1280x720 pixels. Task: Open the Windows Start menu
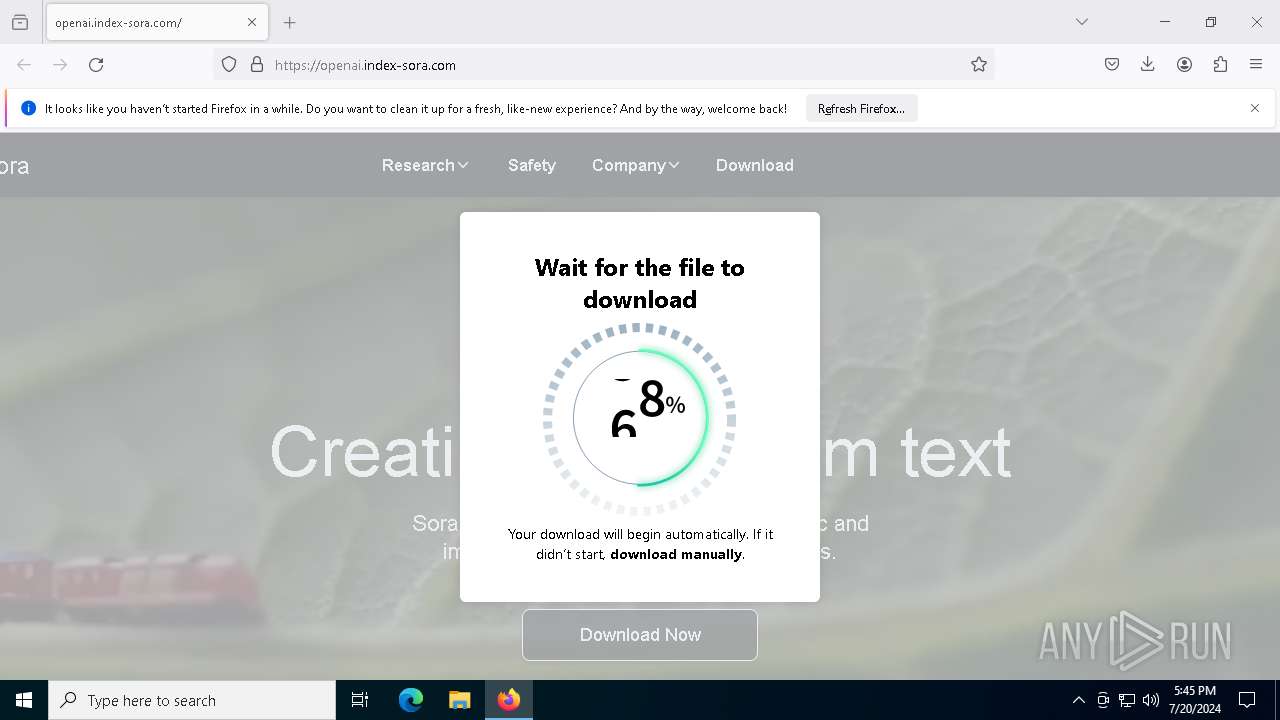pyautogui.click(x=24, y=700)
